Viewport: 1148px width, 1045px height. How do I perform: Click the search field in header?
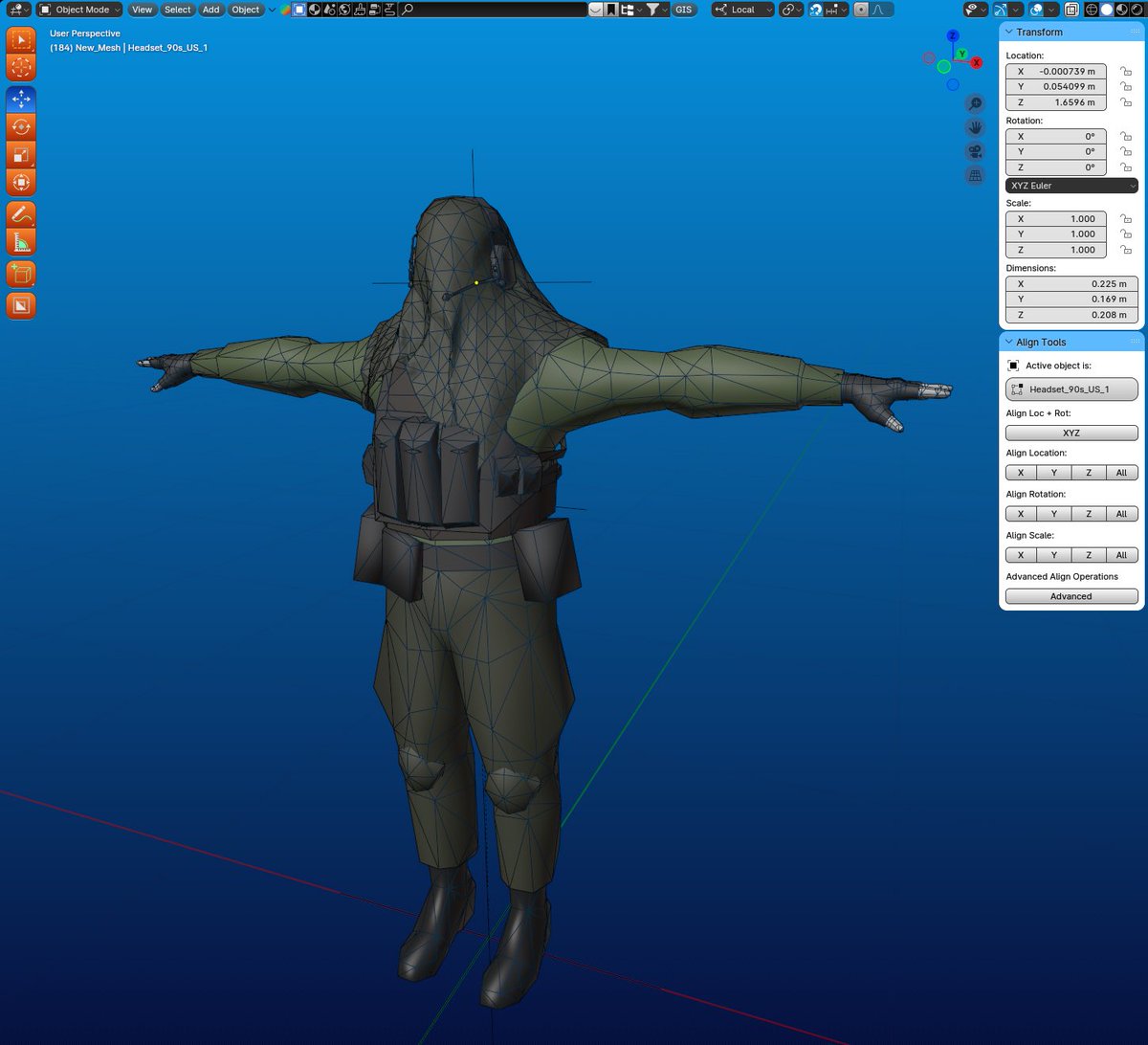(x=493, y=10)
